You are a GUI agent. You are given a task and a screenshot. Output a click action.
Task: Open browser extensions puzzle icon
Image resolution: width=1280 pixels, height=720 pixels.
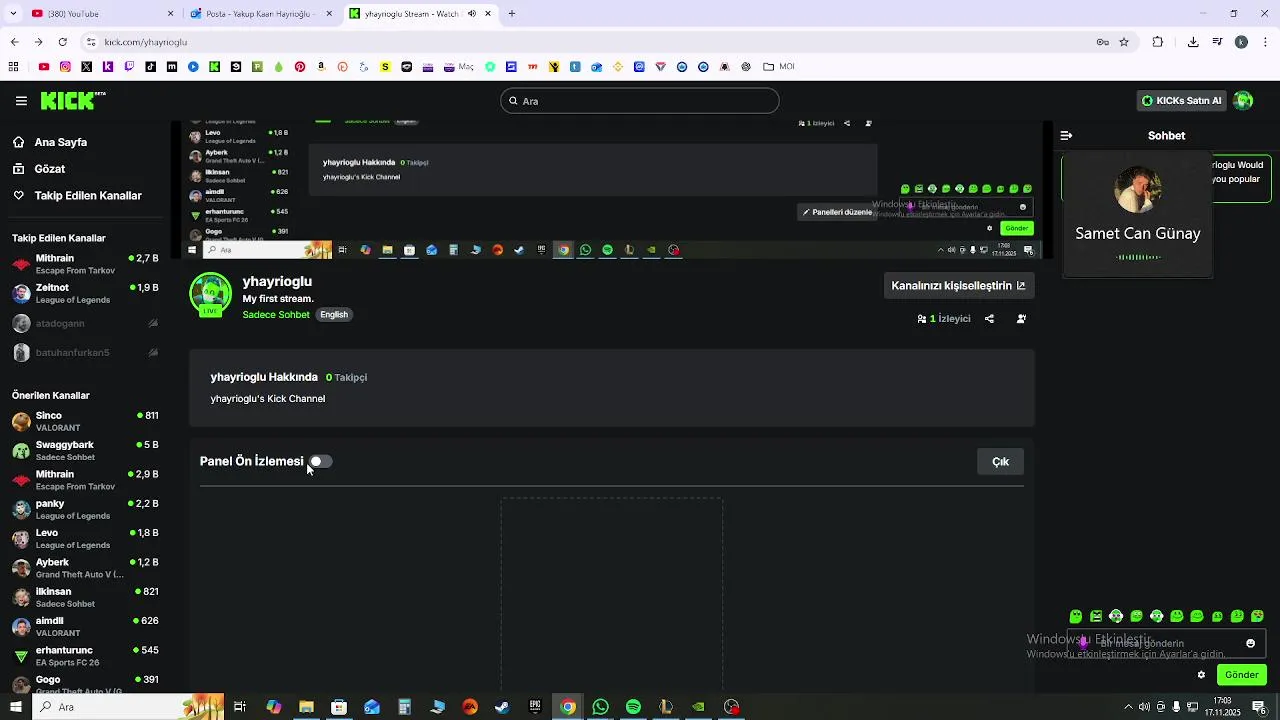pyautogui.click(x=1158, y=42)
